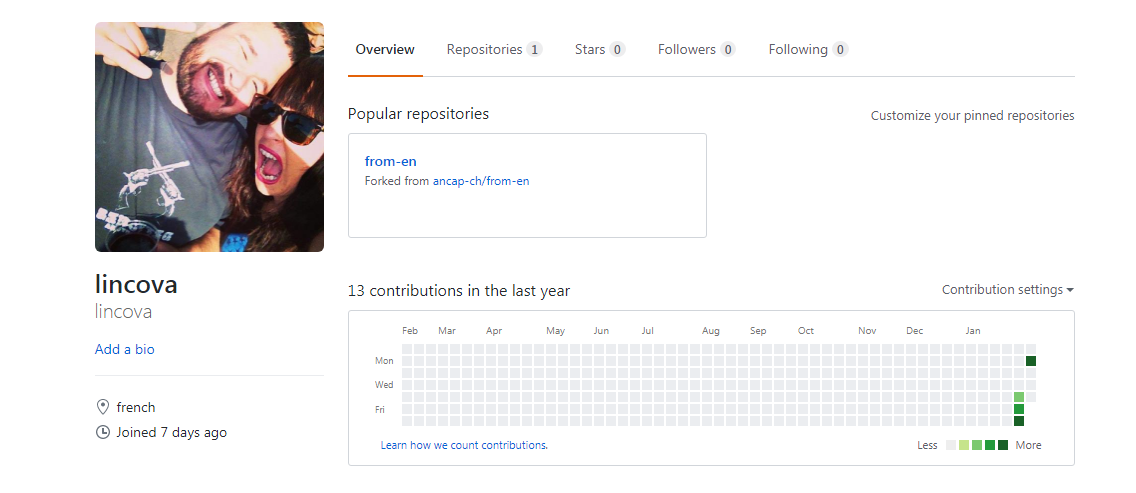Expand the Contribution settings dropdown

(1008, 289)
